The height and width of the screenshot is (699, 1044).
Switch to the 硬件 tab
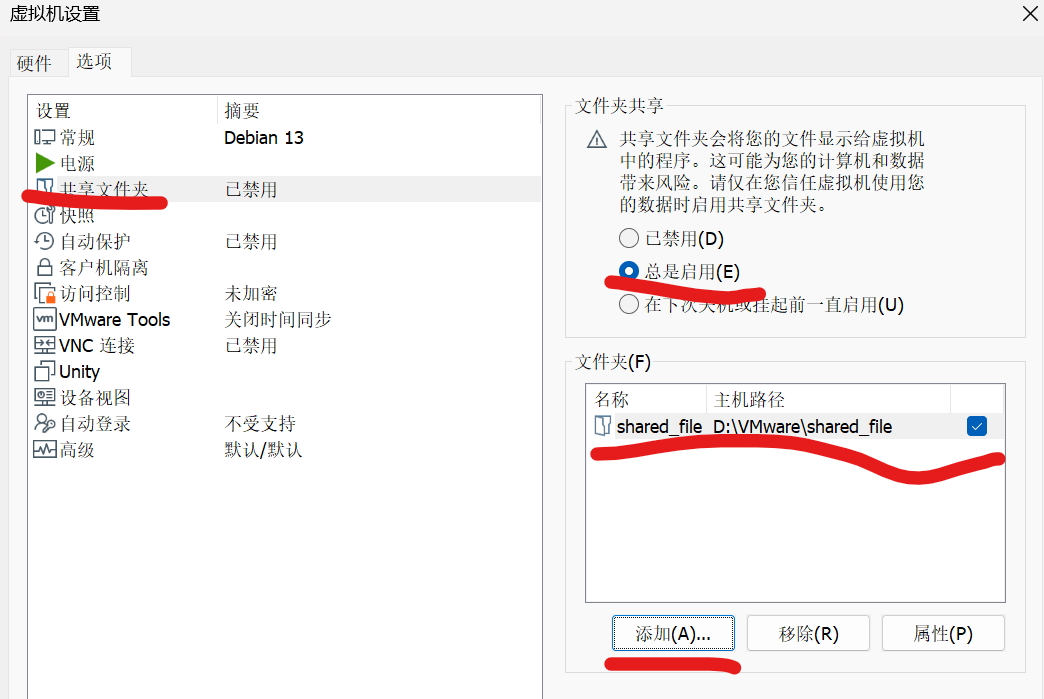point(36,62)
